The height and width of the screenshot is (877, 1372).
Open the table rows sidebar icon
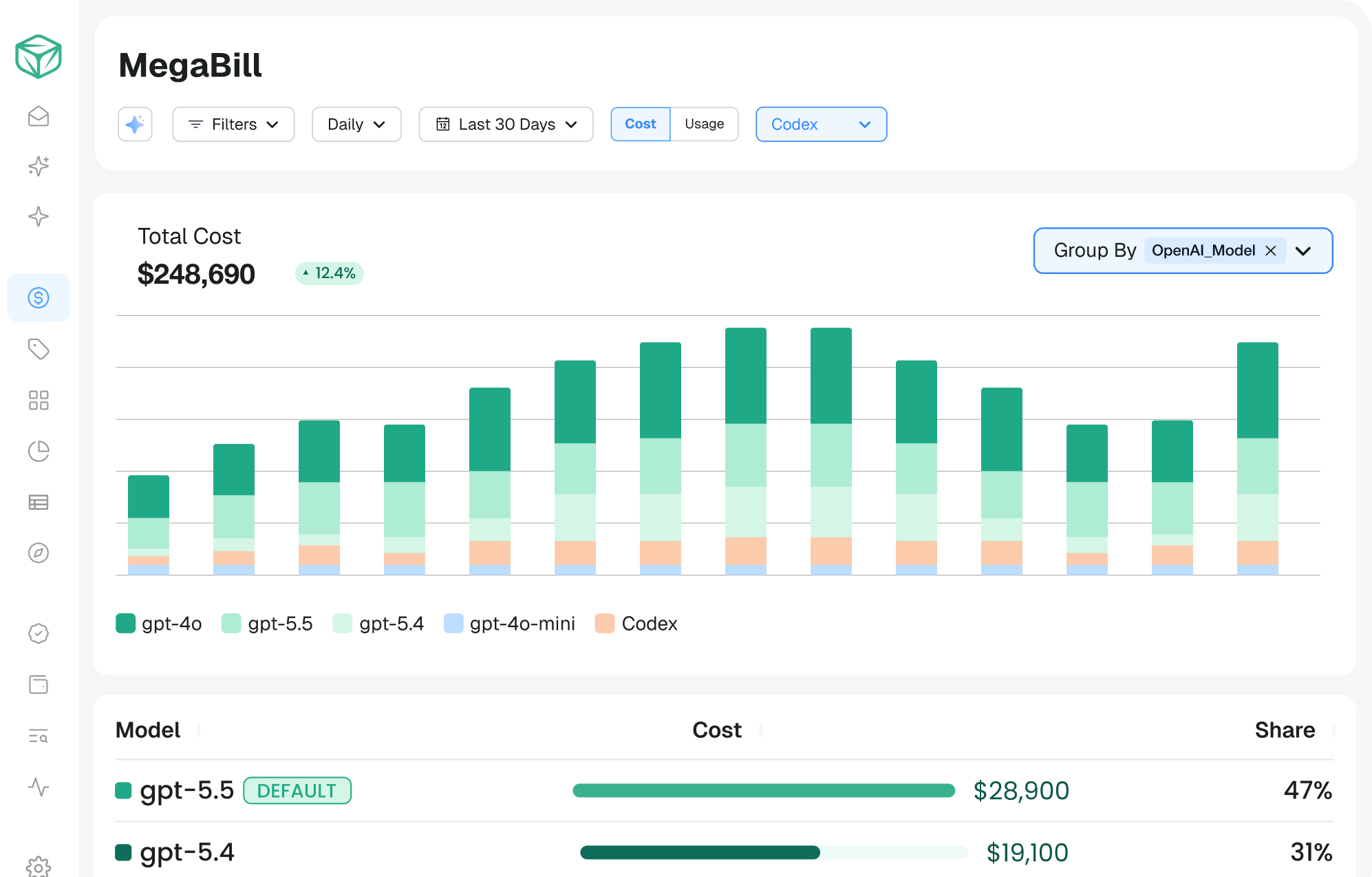39,502
